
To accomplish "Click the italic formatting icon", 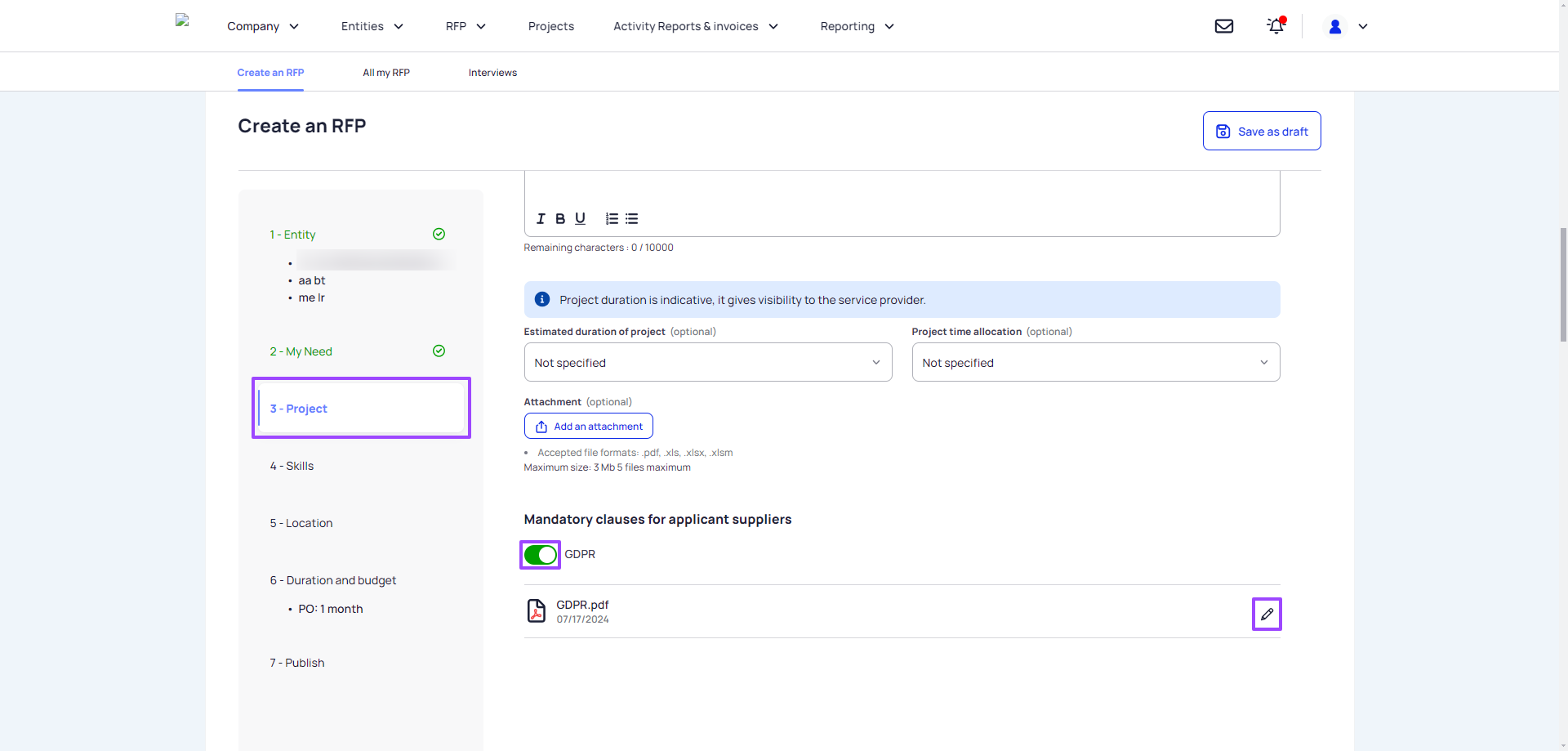I will tap(540, 219).
